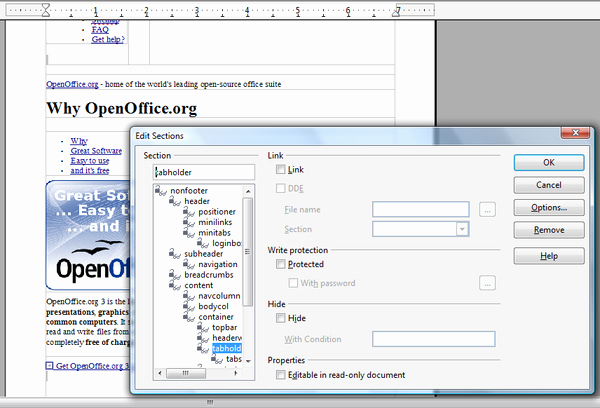600x408 pixels.
Task: Click the lock icon beside navcolumn section
Action: click(189, 295)
